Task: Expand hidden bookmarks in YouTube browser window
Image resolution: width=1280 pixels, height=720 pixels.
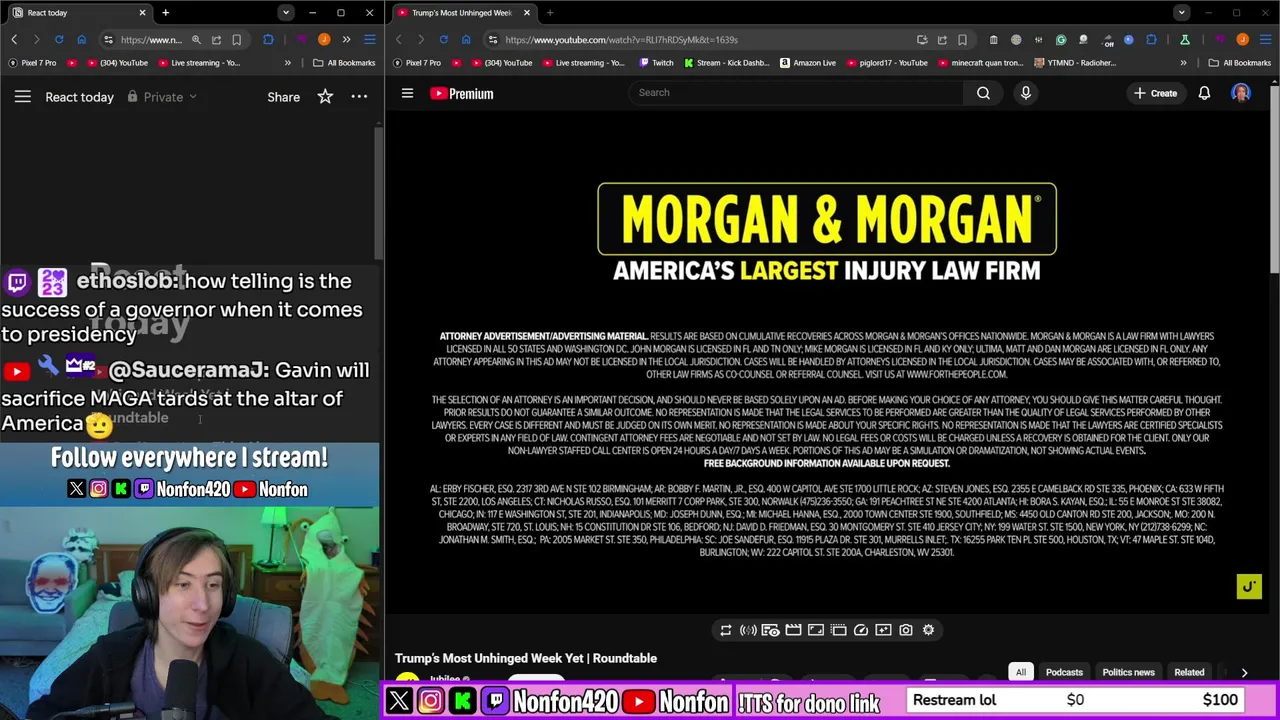Action: [1183, 62]
